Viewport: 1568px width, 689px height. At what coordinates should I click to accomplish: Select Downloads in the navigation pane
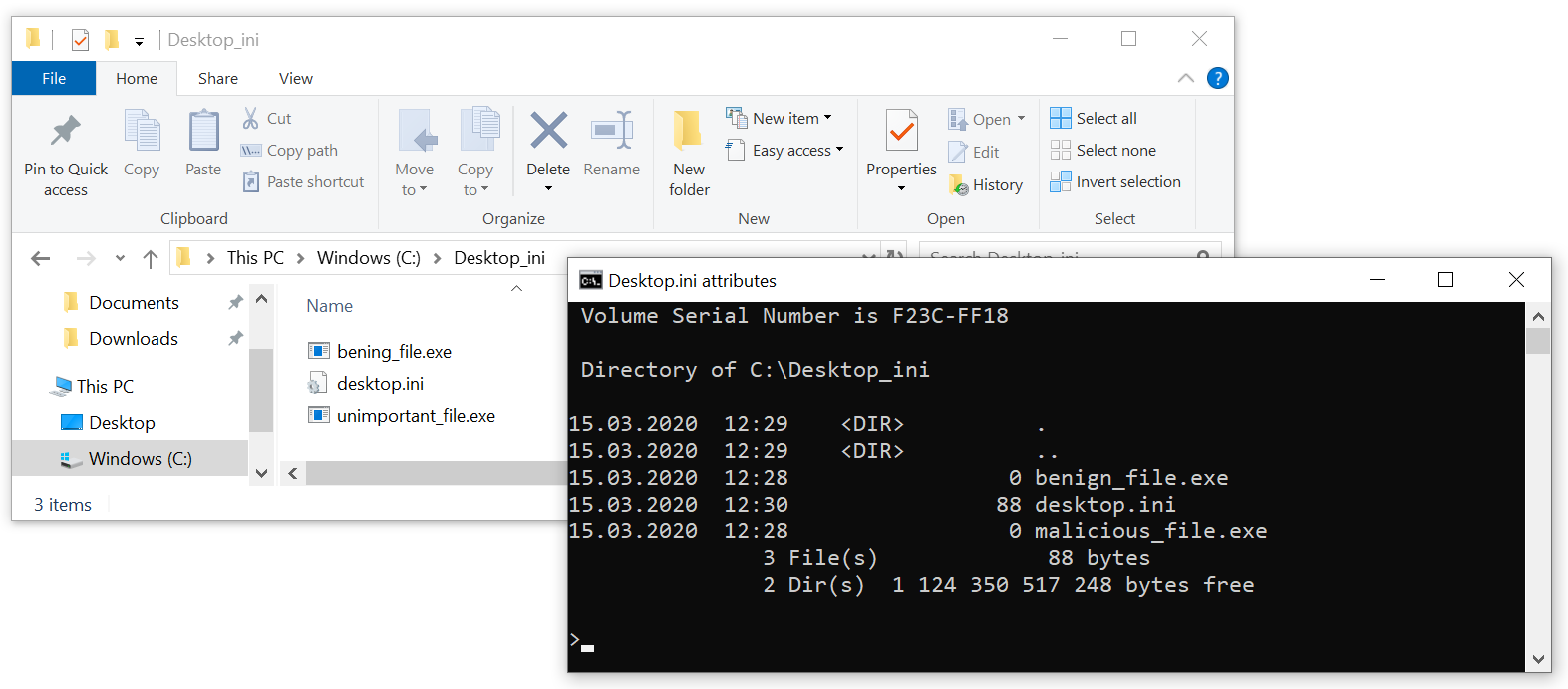pos(134,339)
